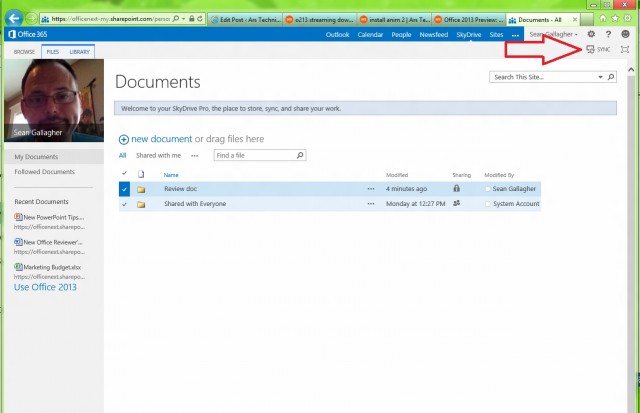Viewport: 640px width, 413px height.
Task: Open Newsfeed from the top navigation
Action: pyautogui.click(x=433, y=35)
